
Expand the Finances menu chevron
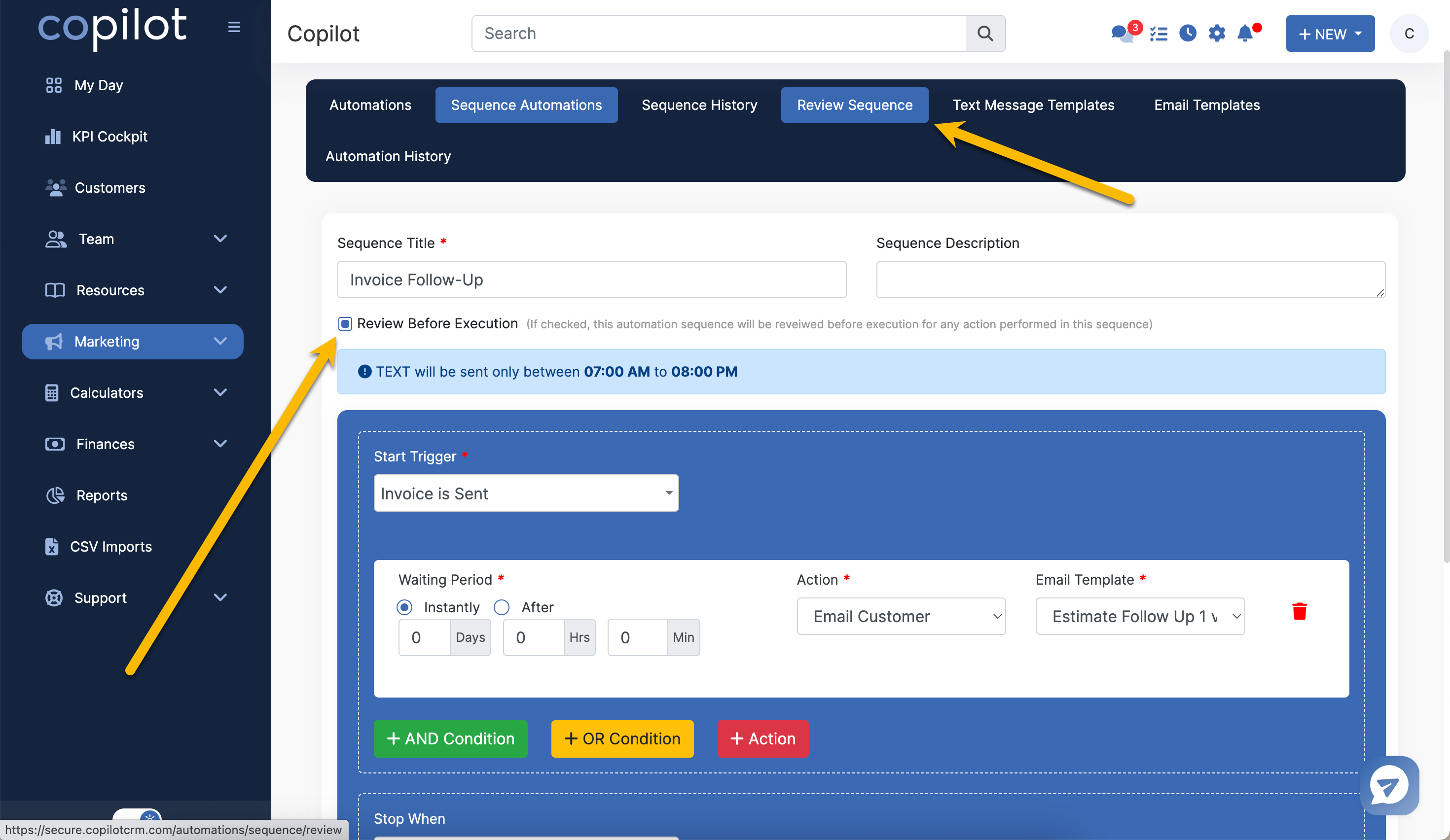pyautogui.click(x=220, y=443)
